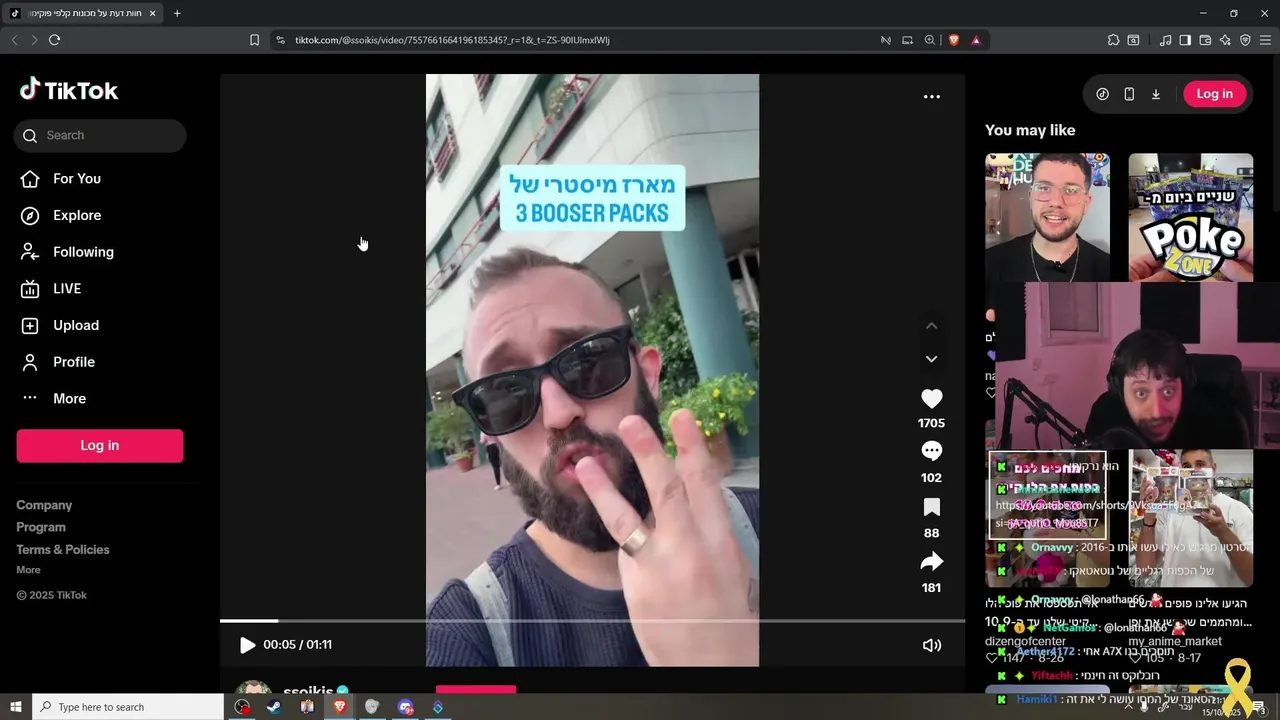Focus the TikTok Search field
This screenshot has height=720, width=1280.
(100, 135)
